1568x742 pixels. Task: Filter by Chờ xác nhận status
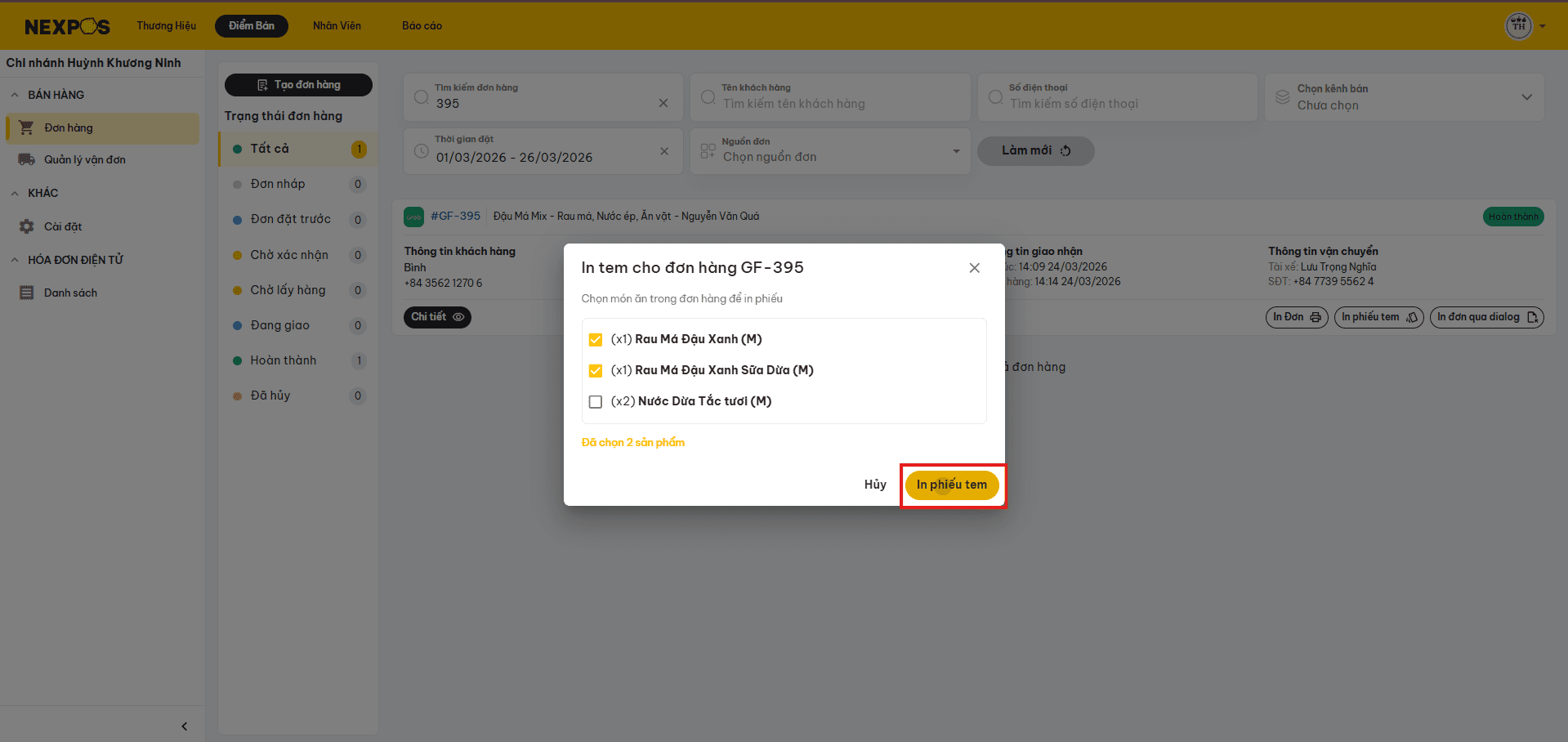[298, 255]
